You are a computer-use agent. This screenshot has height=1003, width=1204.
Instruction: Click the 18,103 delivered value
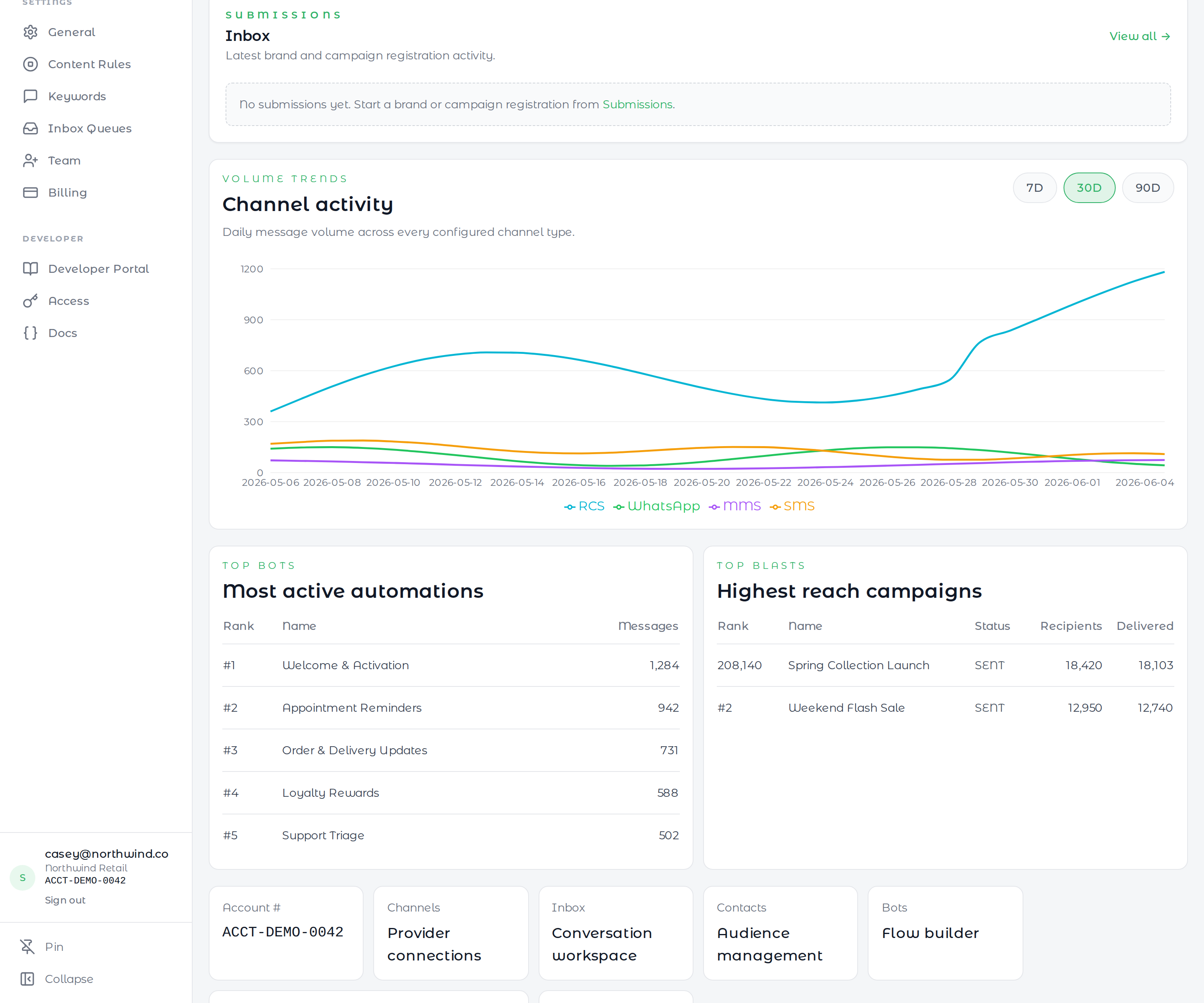[x=1156, y=666]
